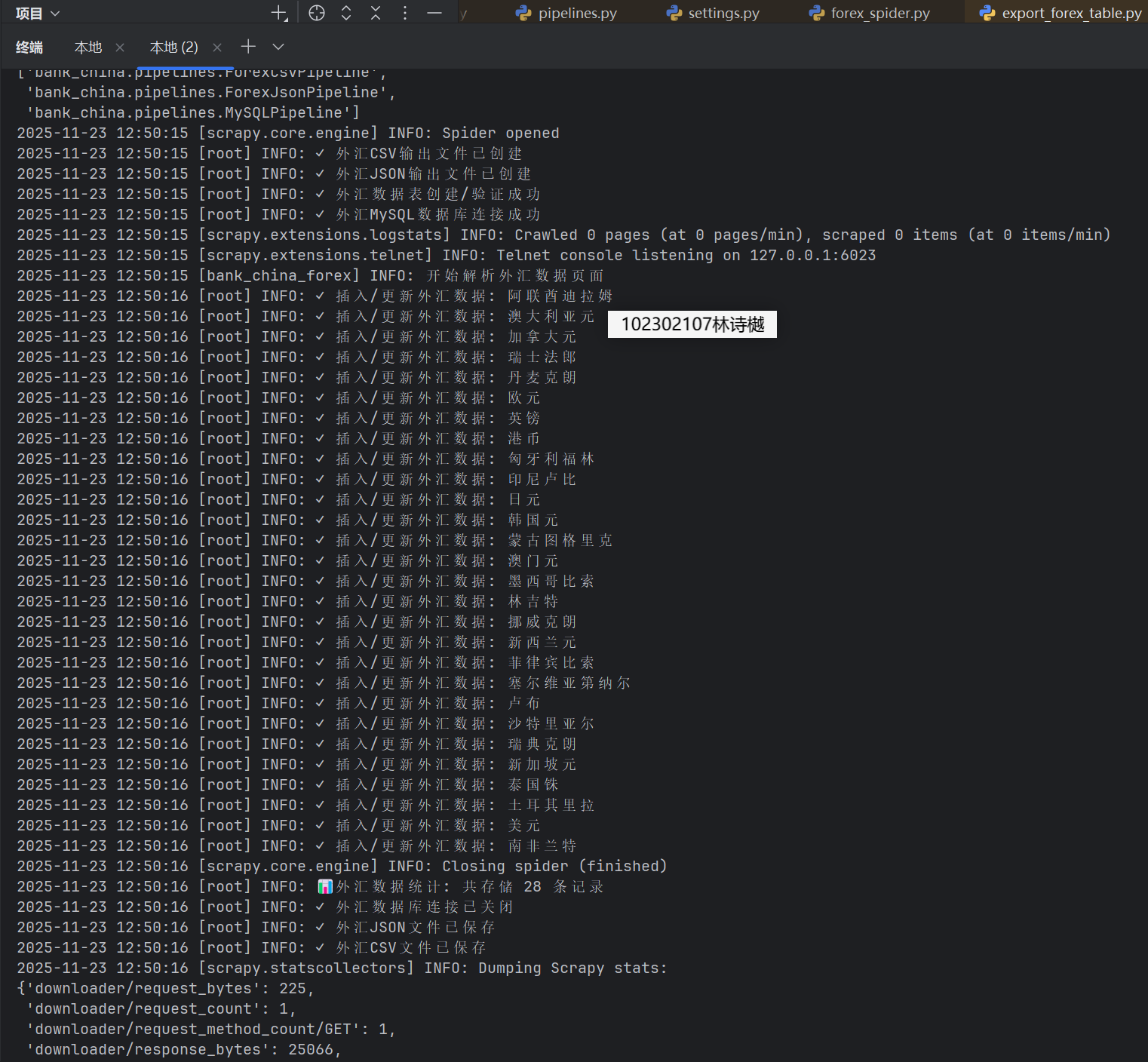Close the 本地 (2) terminal tab
Screen dimensions: 1148x1062
pos(217,48)
